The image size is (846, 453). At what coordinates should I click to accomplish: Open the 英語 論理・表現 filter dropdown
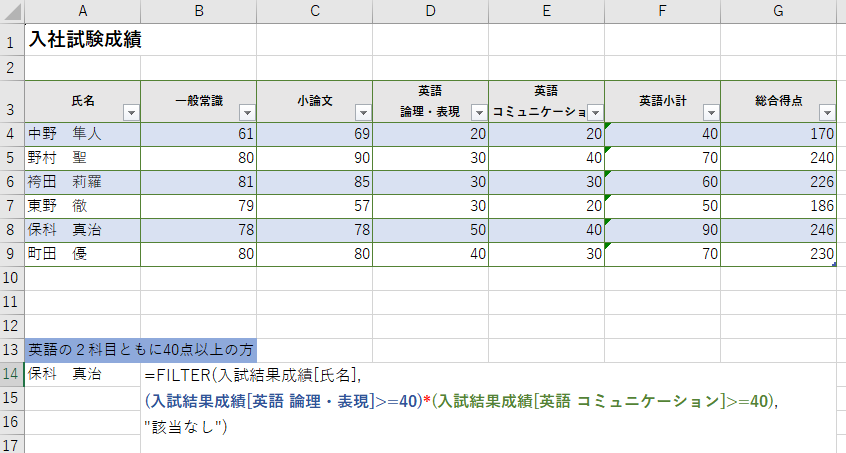point(479,112)
